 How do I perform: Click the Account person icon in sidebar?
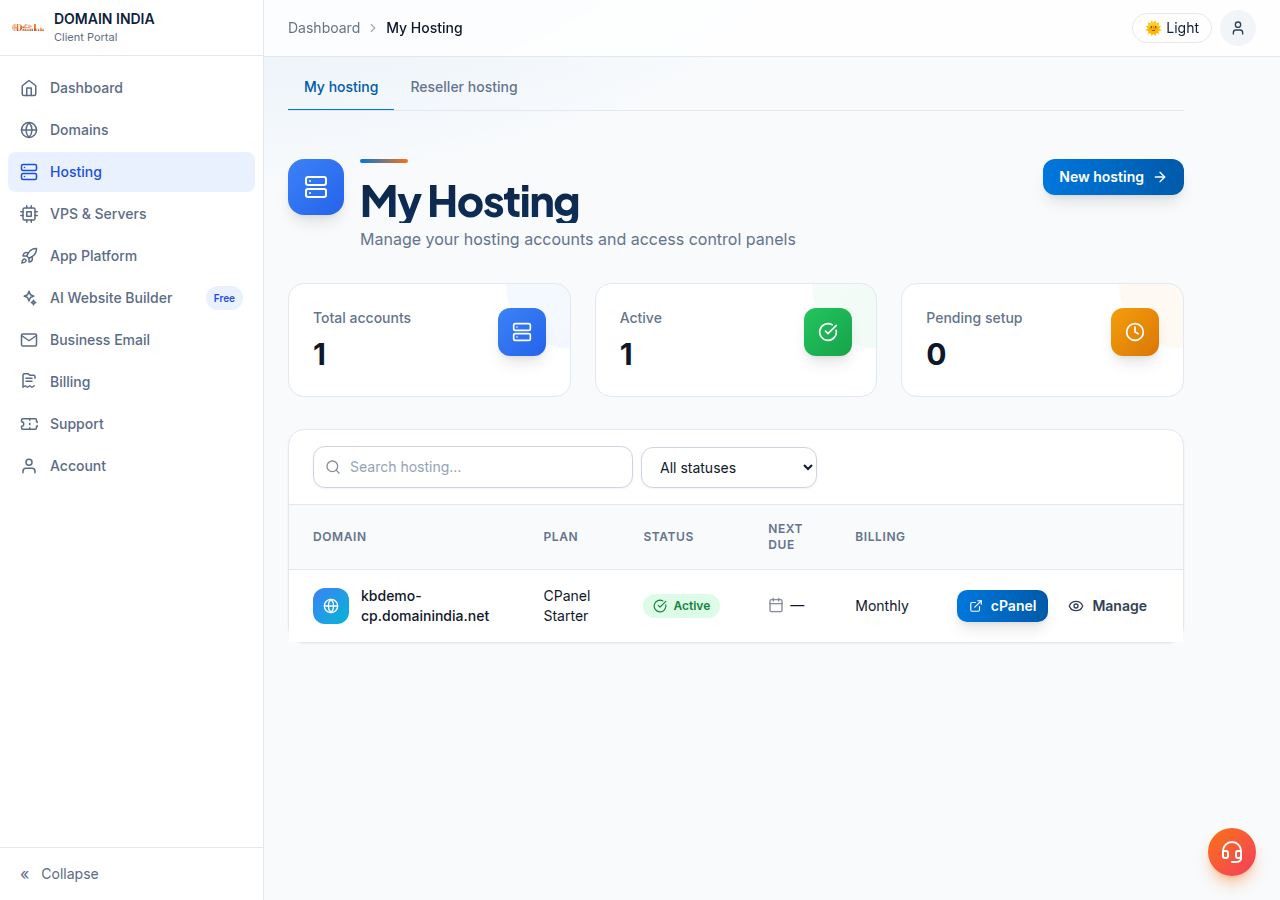click(29, 466)
